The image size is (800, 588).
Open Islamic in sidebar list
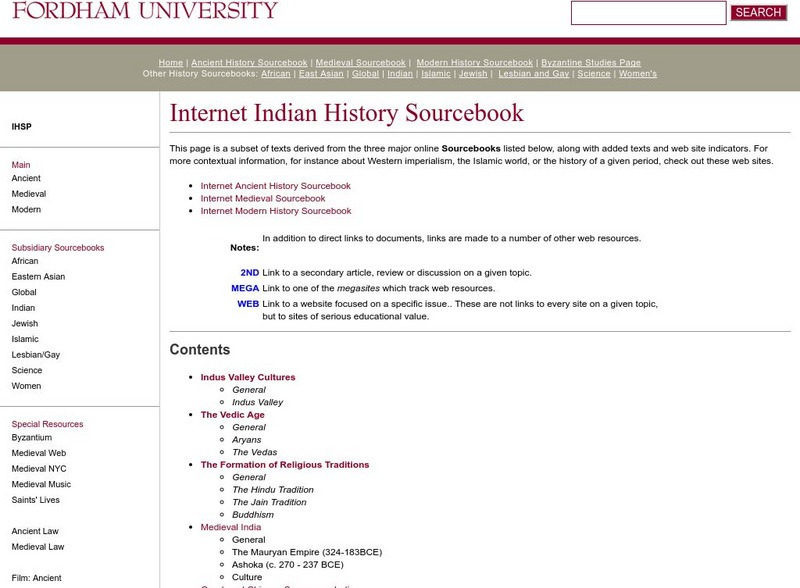25,339
